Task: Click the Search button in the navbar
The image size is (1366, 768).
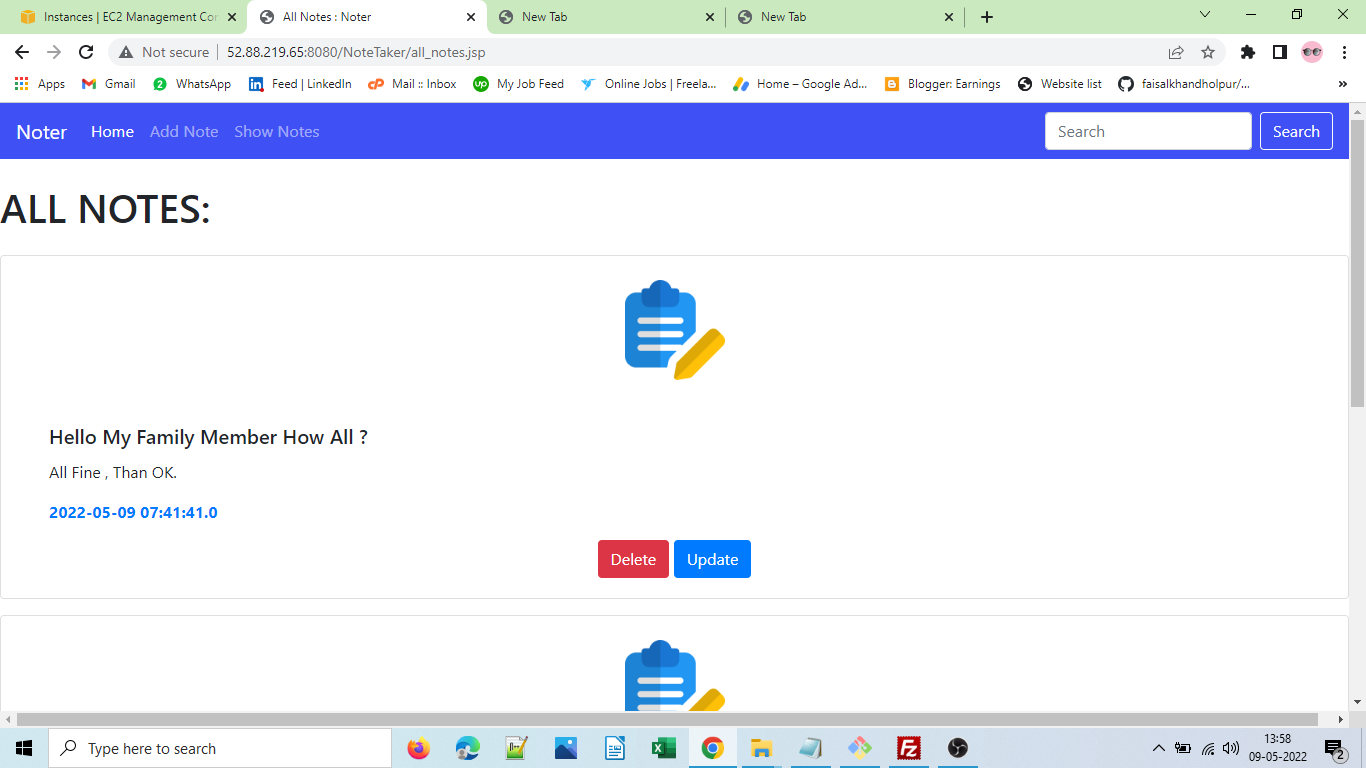Action: (1296, 131)
